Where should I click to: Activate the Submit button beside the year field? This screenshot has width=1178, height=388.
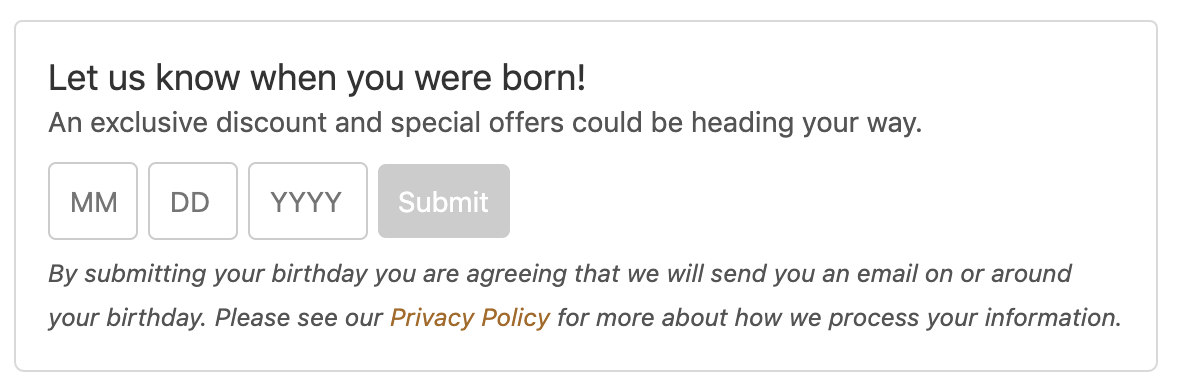point(444,202)
